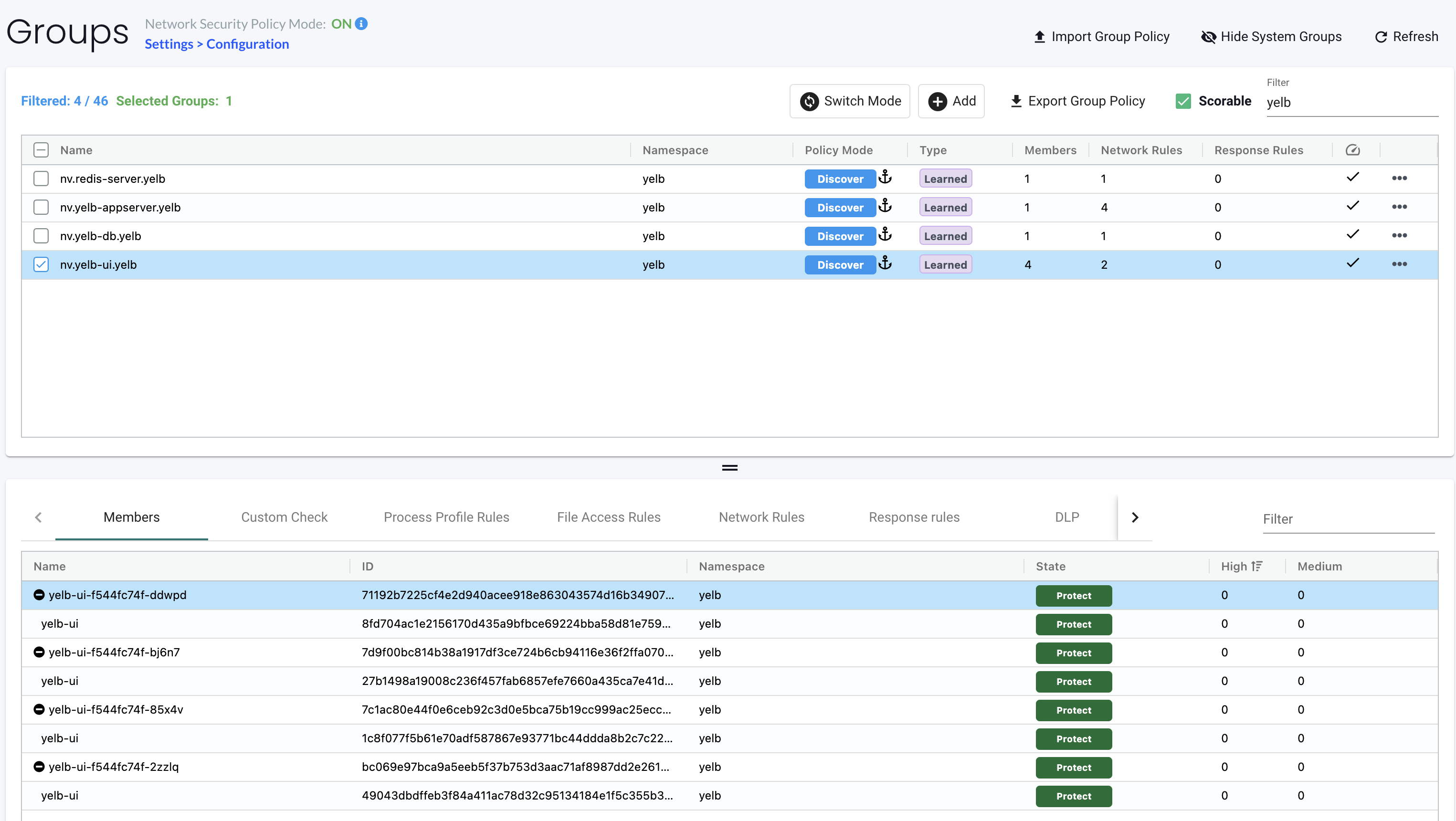Click anchor icon in nv.yelb-db.yelb row

(885, 234)
